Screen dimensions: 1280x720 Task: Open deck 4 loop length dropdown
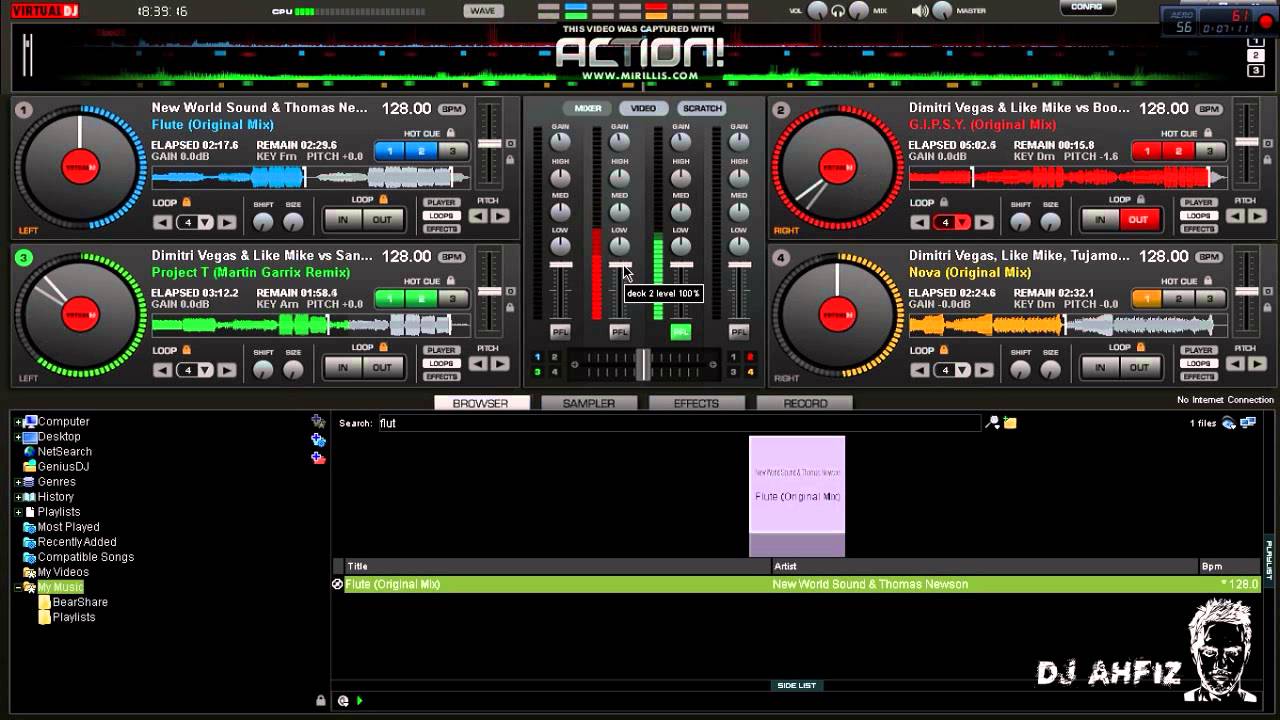click(x=962, y=370)
